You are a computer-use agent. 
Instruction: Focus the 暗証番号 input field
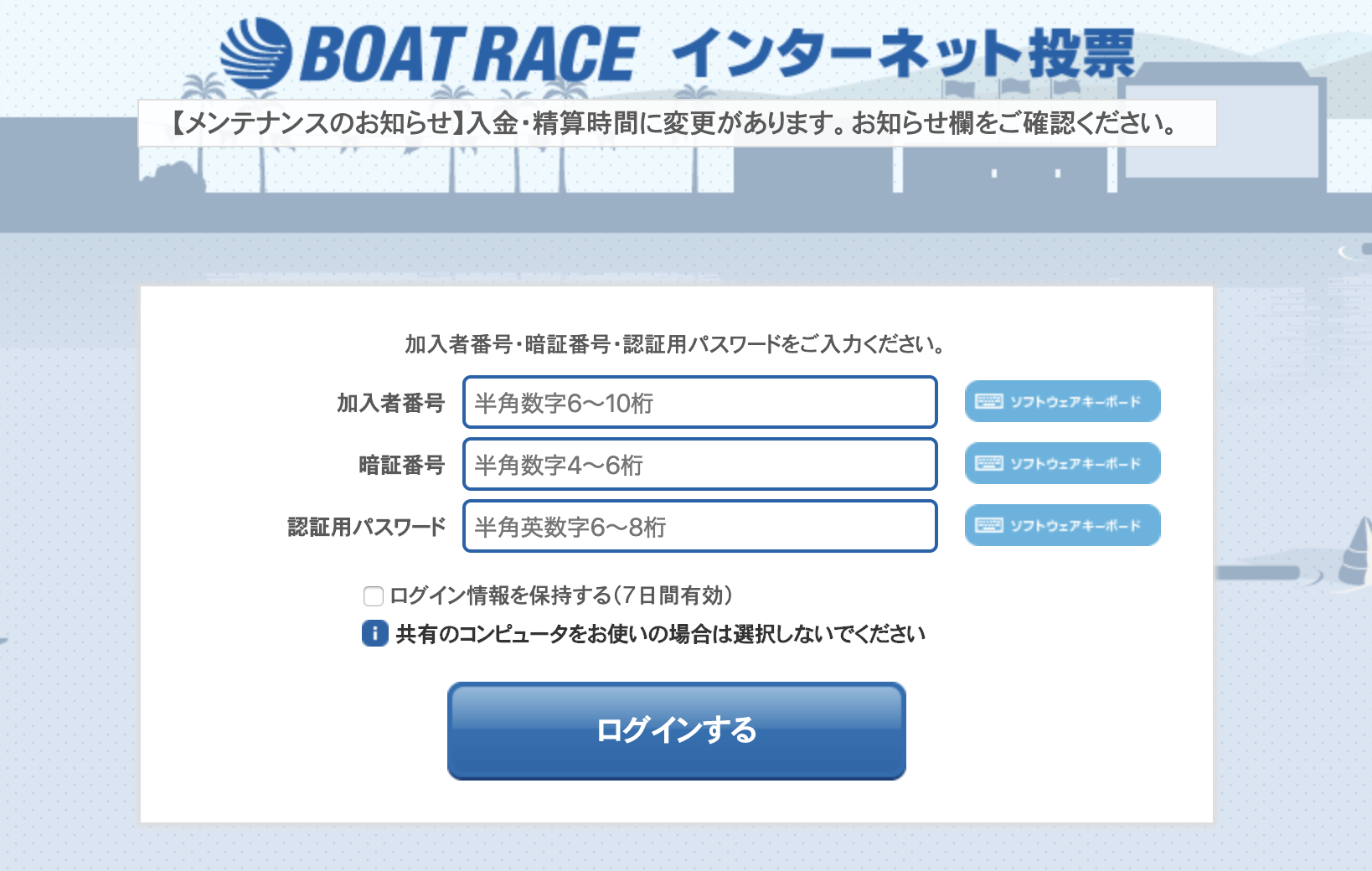tap(699, 464)
